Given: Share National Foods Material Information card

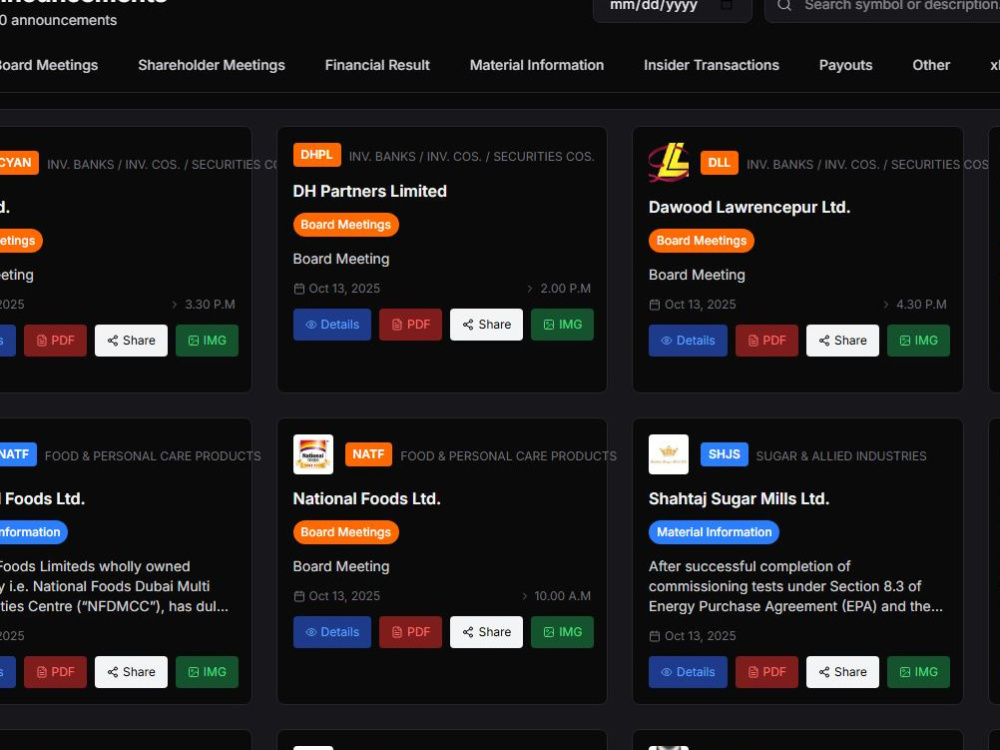Looking at the screenshot, I should [131, 672].
